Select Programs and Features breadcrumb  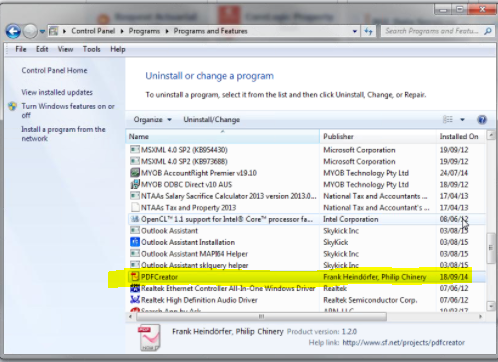click(210, 31)
